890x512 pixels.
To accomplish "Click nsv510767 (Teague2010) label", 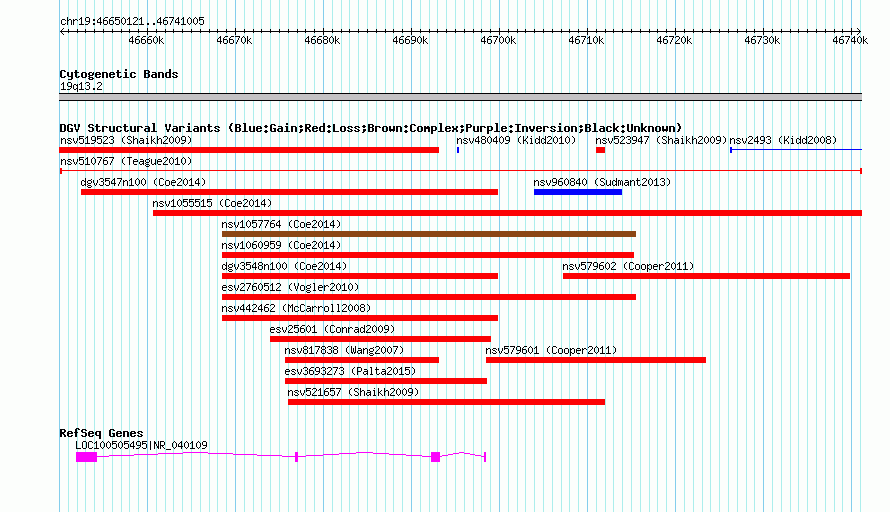I will [126, 161].
